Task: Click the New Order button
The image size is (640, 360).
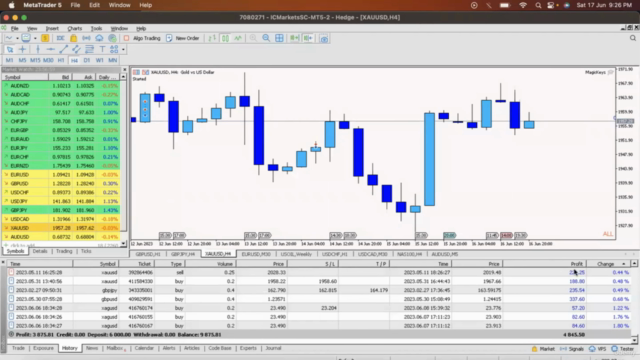Action: [x=183, y=38]
